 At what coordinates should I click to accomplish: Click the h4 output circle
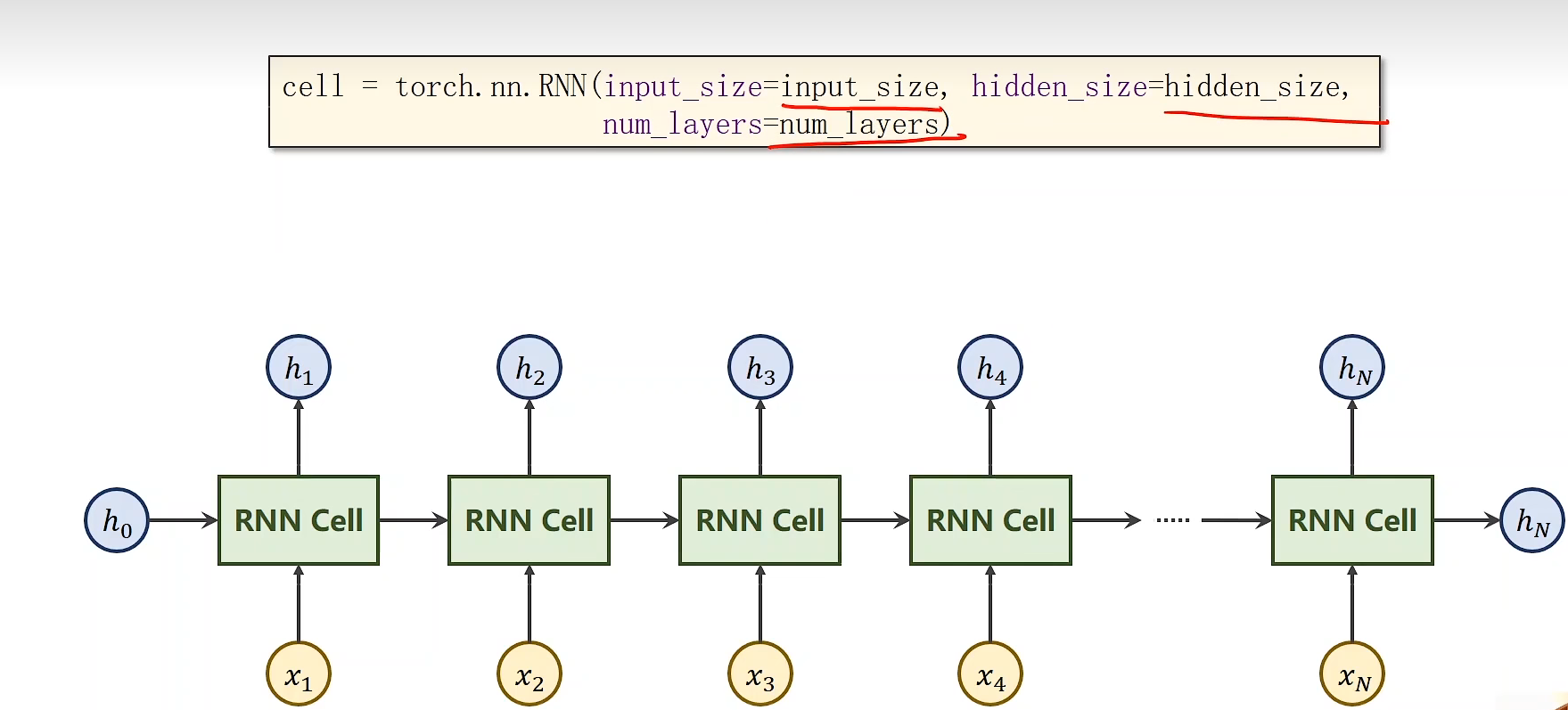pos(990,367)
